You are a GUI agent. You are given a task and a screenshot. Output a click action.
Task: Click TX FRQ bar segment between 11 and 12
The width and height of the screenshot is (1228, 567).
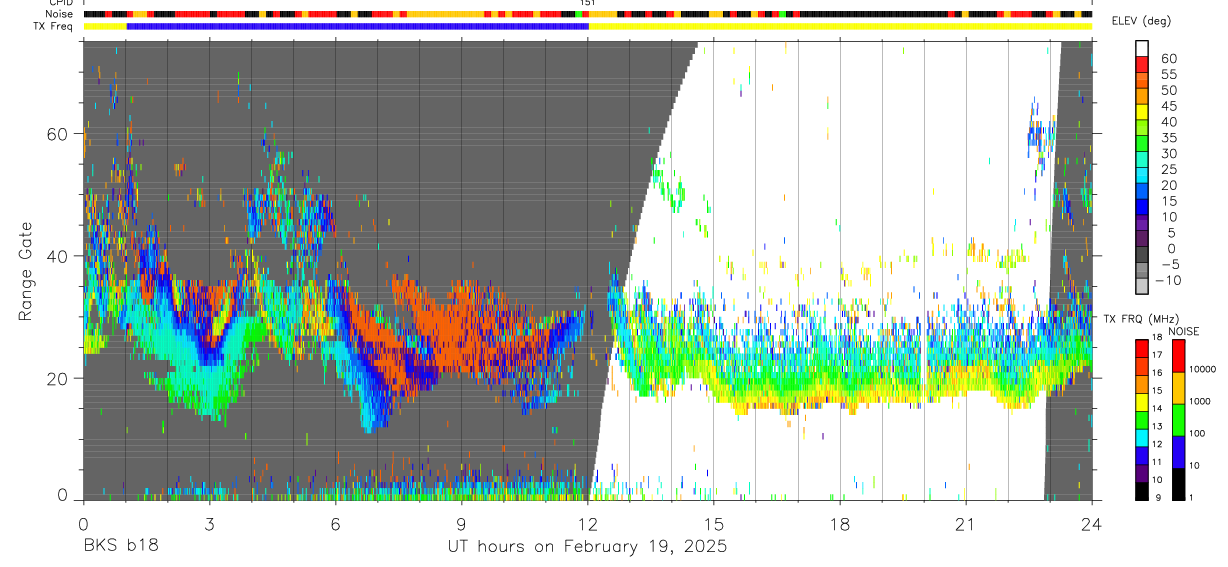1142,456
